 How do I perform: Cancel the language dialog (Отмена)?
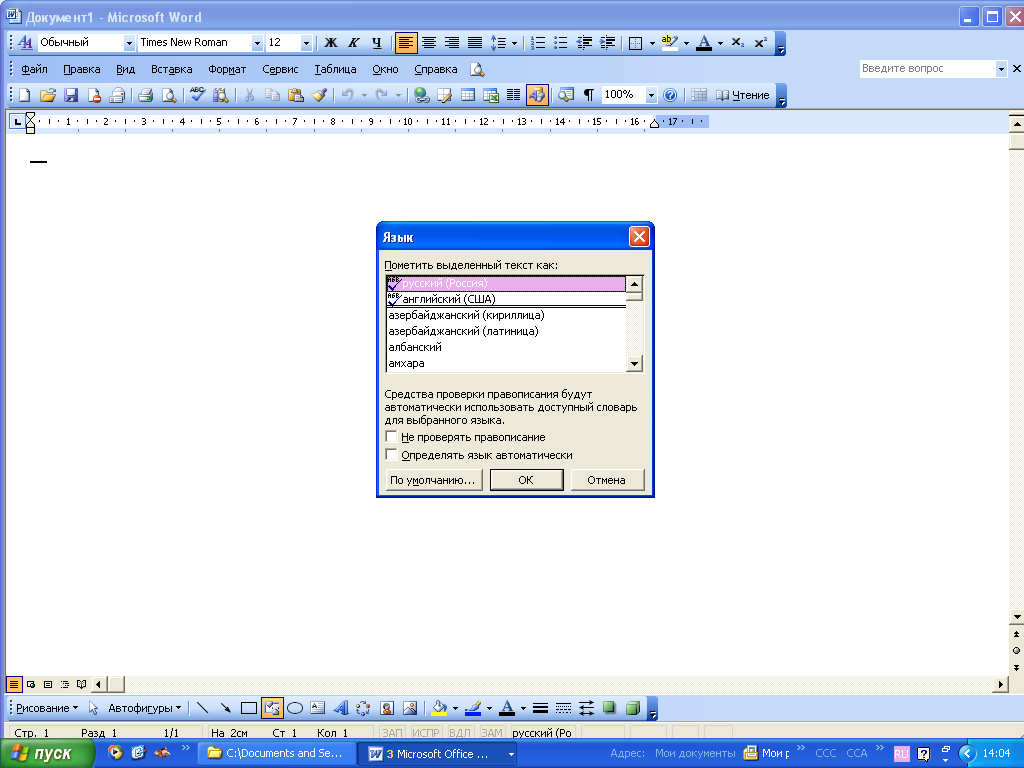607,480
